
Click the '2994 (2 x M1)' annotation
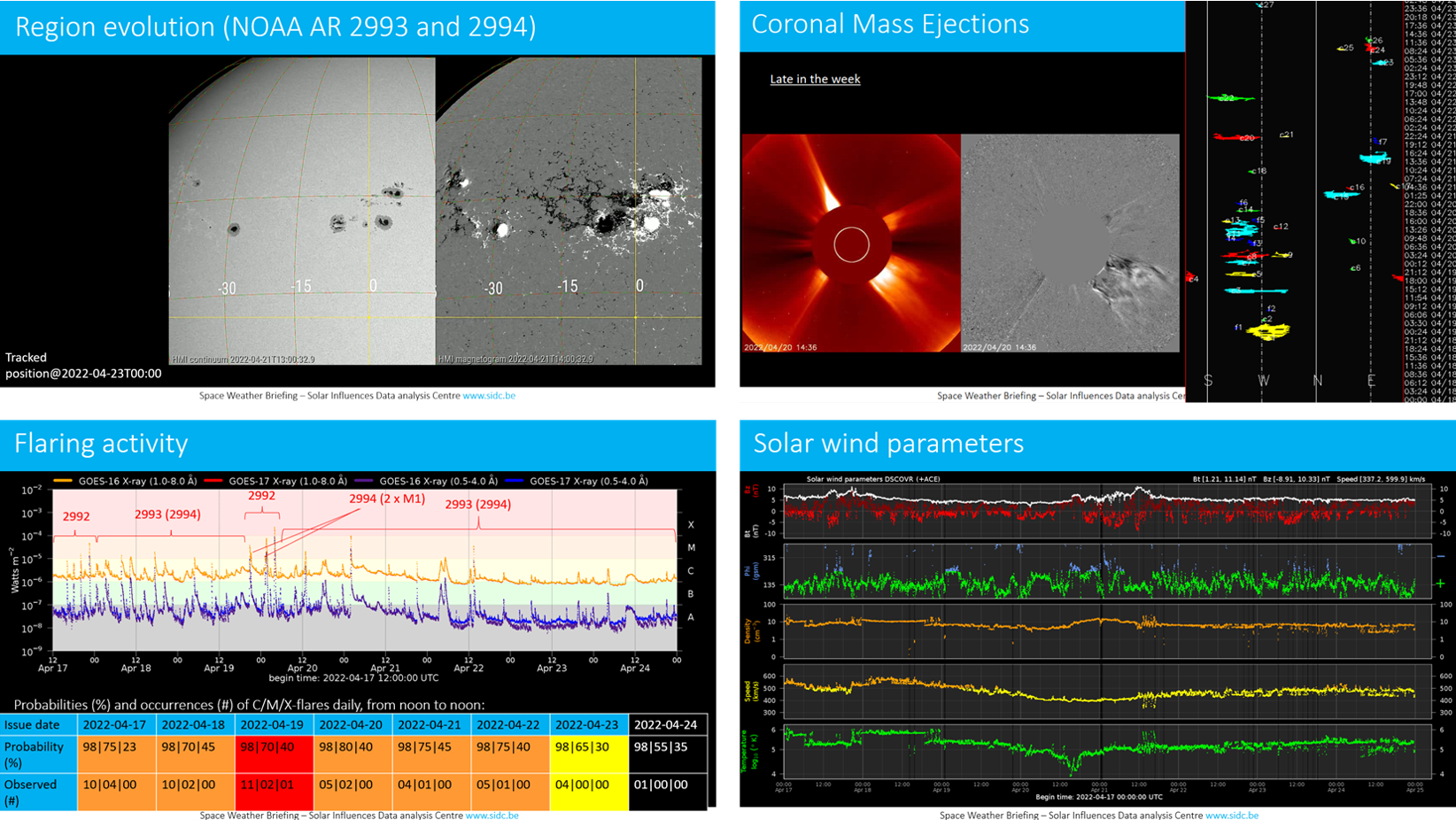point(387,499)
